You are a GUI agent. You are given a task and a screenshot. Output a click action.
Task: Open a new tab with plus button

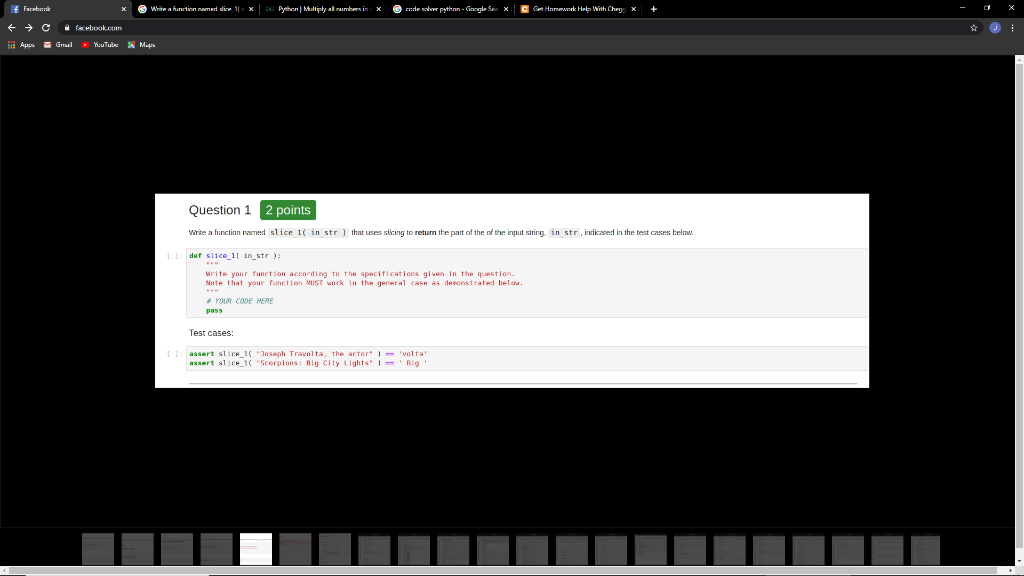click(654, 9)
